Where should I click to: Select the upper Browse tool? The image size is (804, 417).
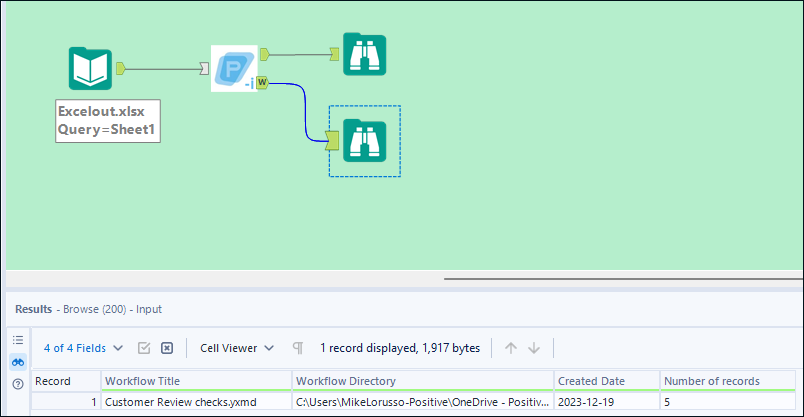[365, 54]
